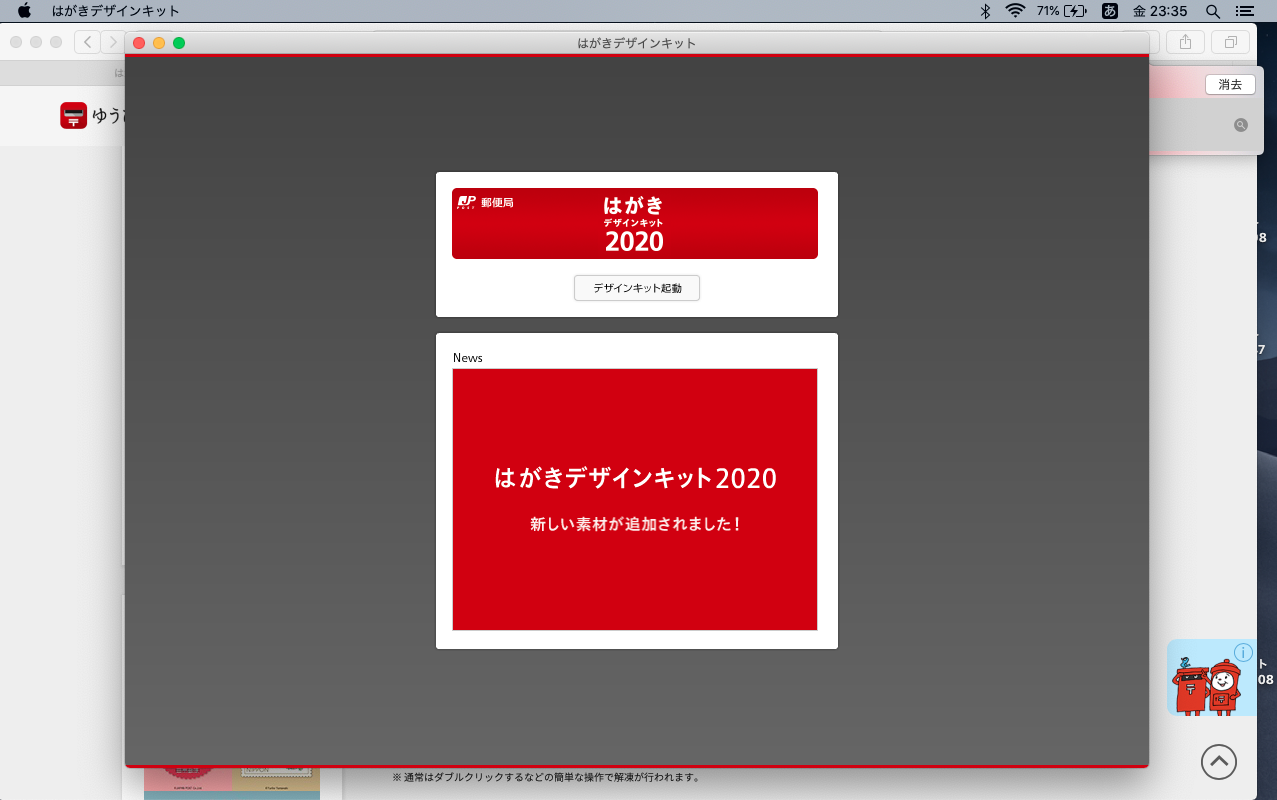Click the Safari back button
The width and height of the screenshot is (1277, 800).
pyautogui.click(x=87, y=42)
